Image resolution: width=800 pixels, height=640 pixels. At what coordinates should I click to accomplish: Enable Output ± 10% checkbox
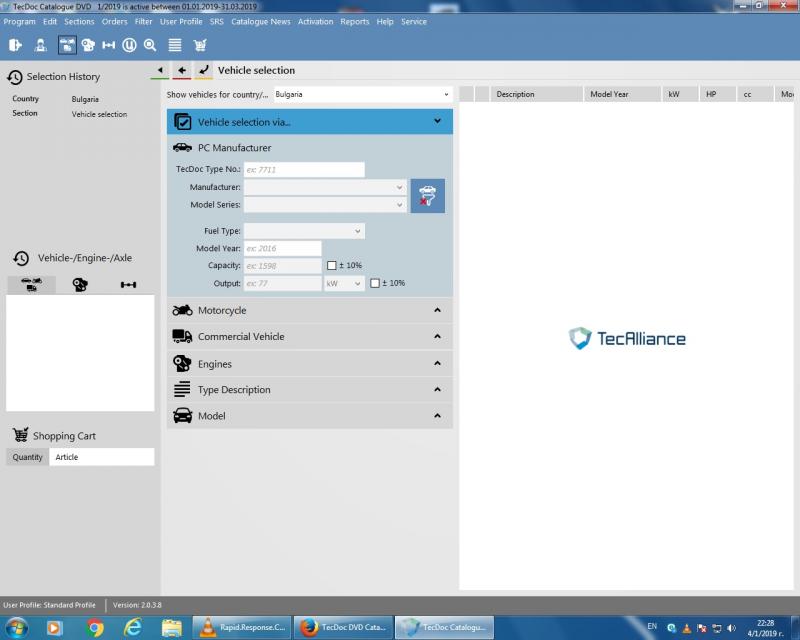375,283
